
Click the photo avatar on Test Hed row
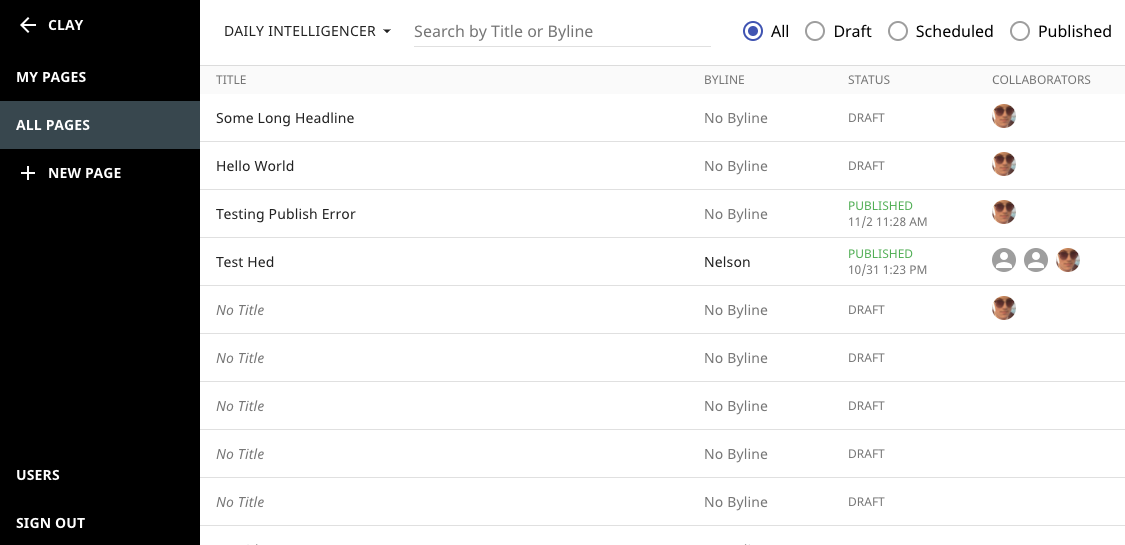click(x=1068, y=260)
